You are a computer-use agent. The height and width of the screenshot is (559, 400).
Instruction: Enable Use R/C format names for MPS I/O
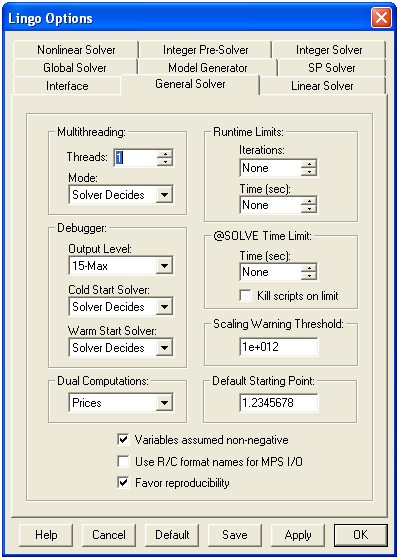click(123, 461)
